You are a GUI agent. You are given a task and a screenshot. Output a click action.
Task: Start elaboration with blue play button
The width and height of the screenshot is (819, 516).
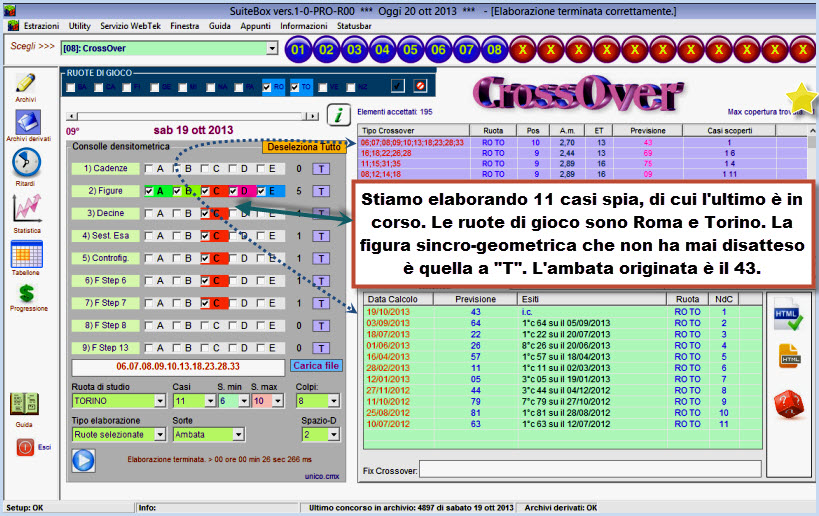click(83, 460)
